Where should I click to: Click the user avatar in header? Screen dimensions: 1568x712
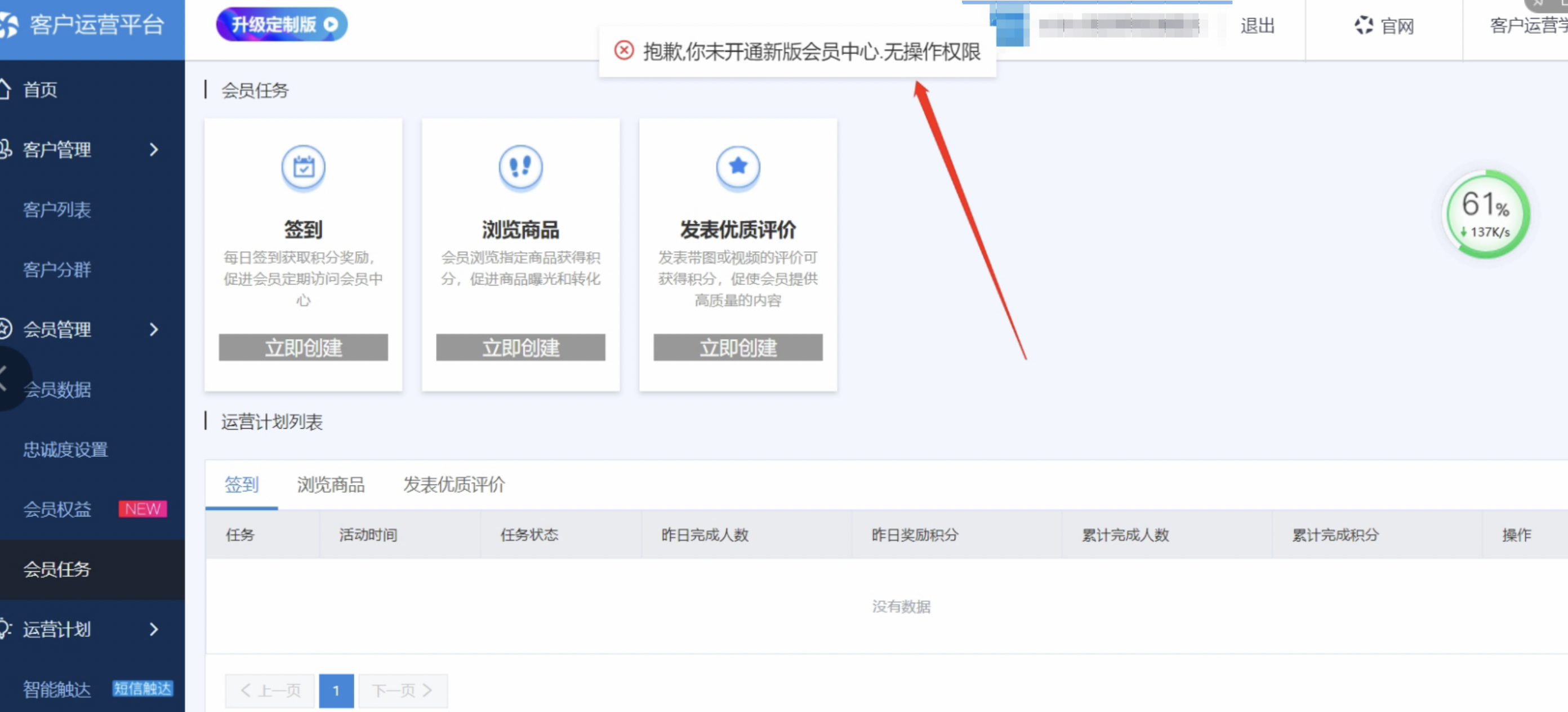point(1010,24)
